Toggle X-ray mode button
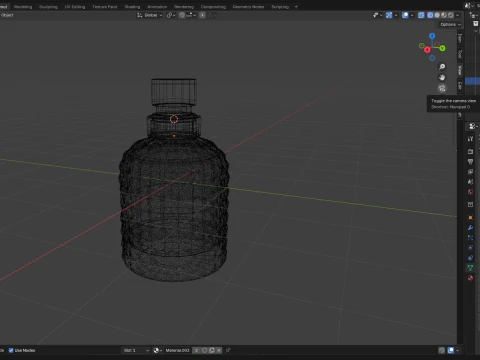This screenshot has height=360, width=480. pyautogui.click(x=421, y=15)
